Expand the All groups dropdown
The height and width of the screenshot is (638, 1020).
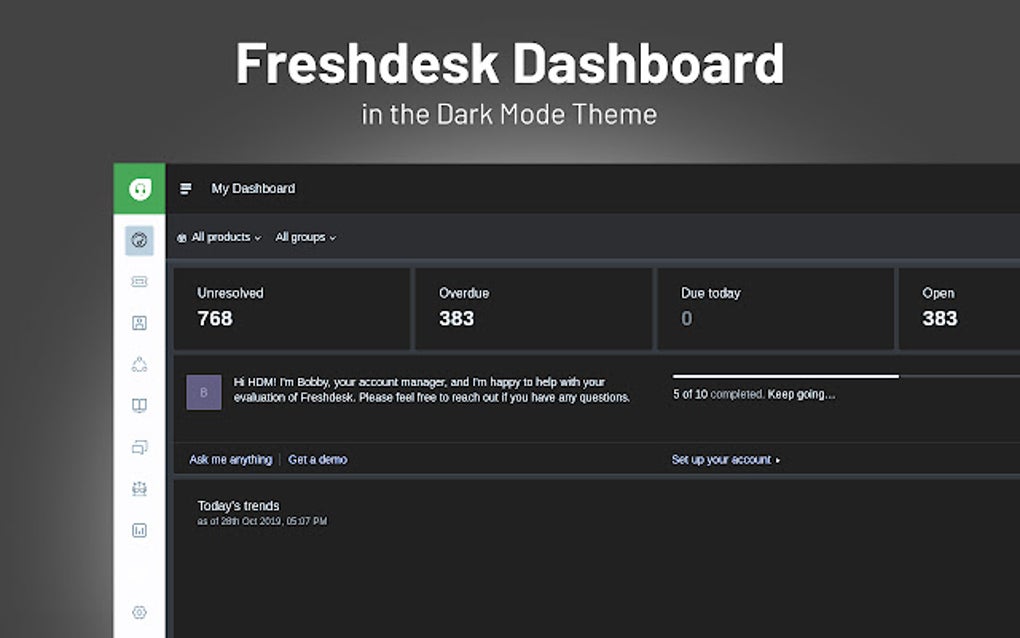coord(304,237)
